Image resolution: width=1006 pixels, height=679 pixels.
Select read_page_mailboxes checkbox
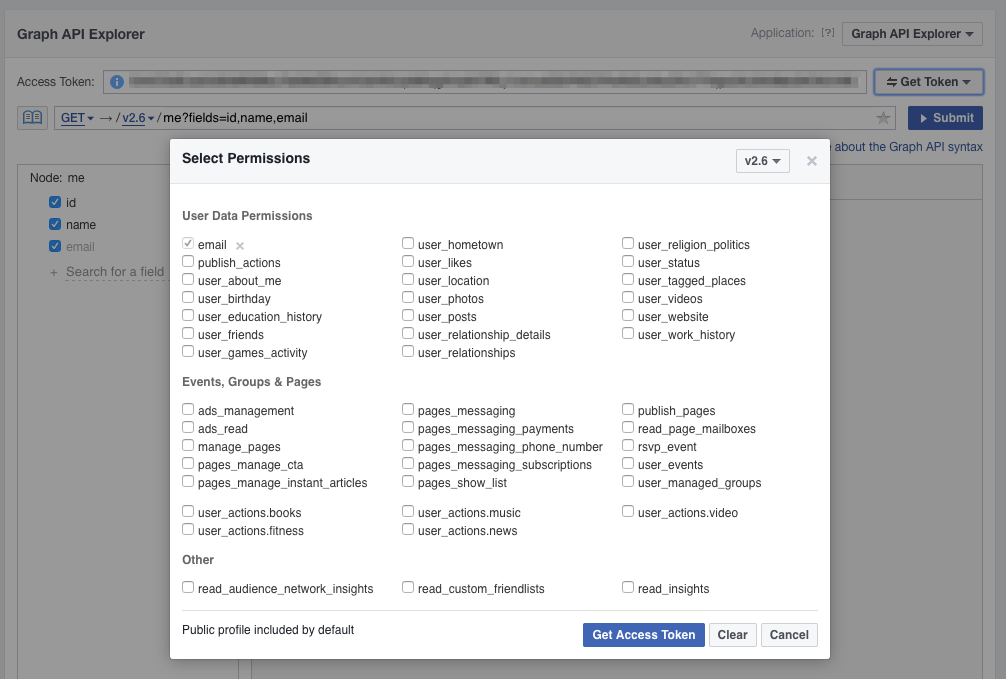tap(628, 427)
